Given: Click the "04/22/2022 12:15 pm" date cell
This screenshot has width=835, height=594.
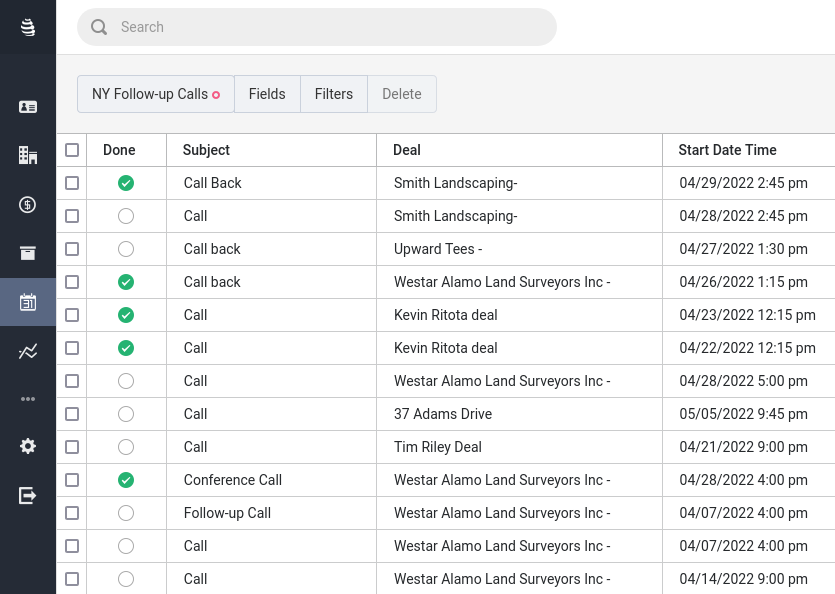Looking at the screenshot, I should [747, 348].
